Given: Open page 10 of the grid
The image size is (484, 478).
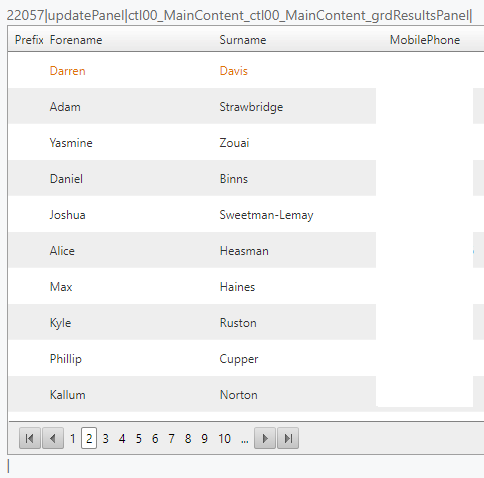Looking at the screenshot, I should [x=224, y=439].
